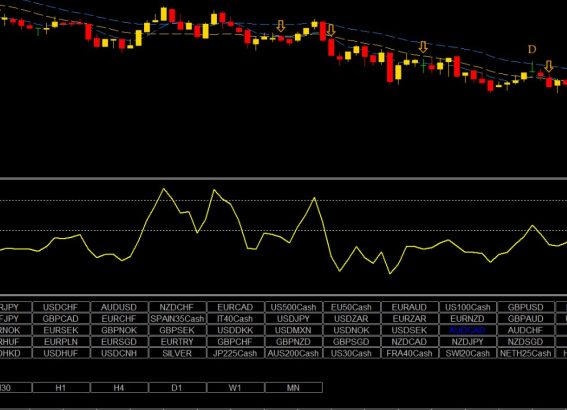
Task: Switch chart to SILVER
Action: pos(177,353)
